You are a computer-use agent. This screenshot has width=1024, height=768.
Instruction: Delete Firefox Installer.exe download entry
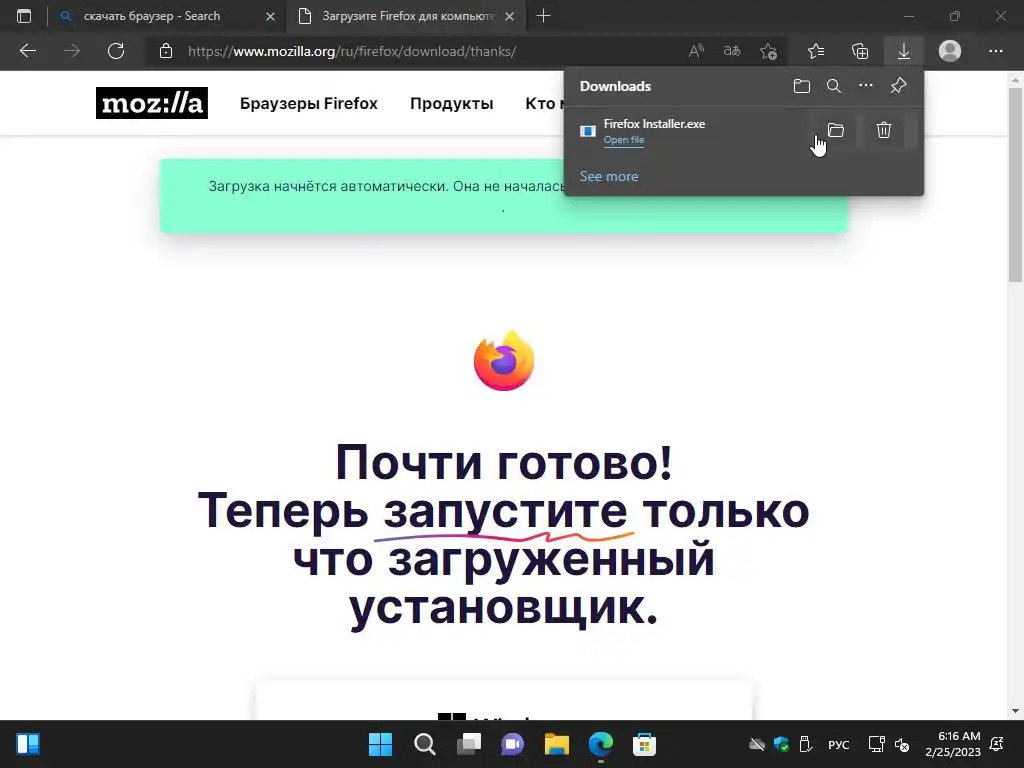tap(884, 130)
